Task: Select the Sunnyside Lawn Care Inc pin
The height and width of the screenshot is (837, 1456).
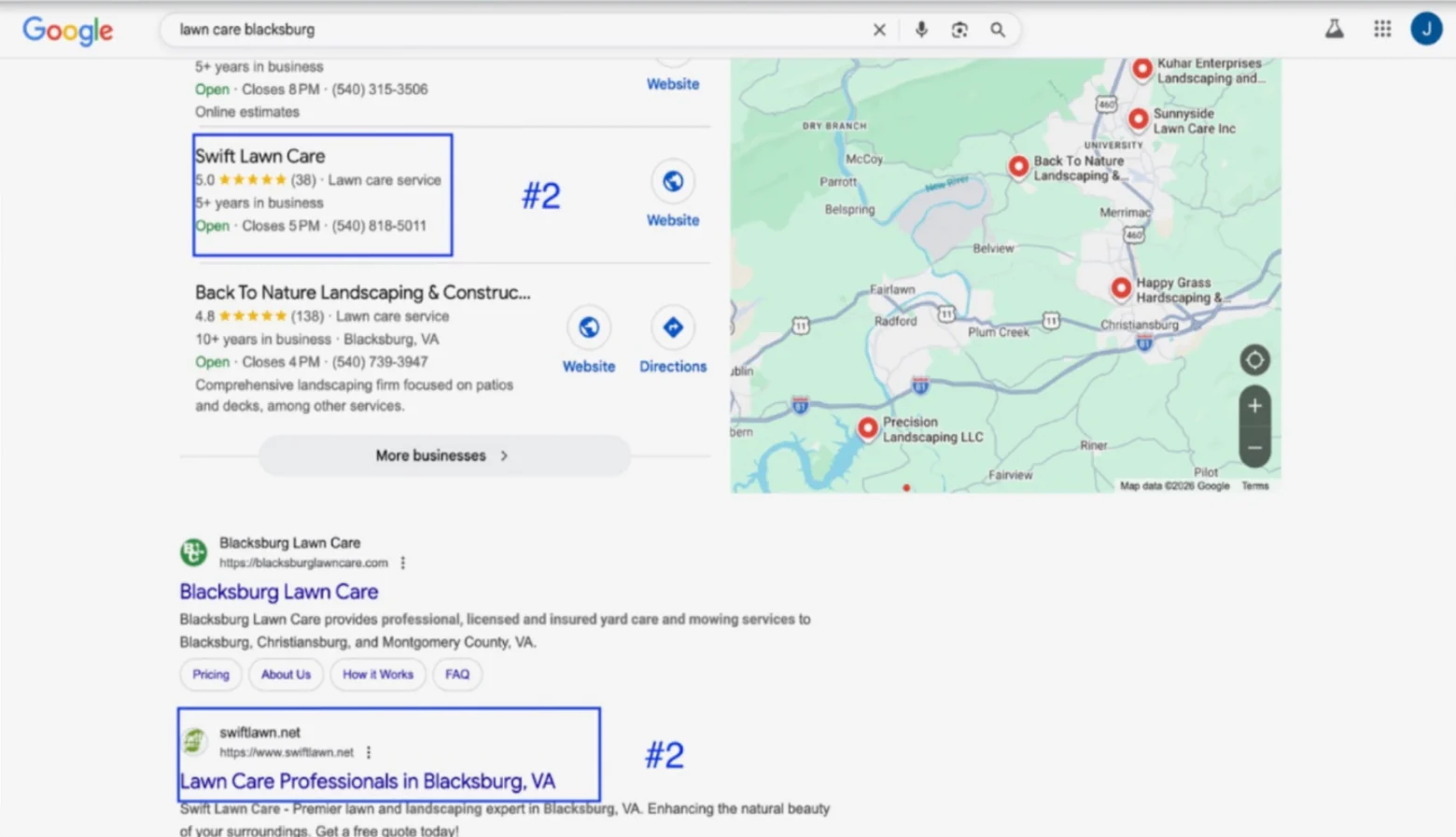Action: tap(1138, 119)
